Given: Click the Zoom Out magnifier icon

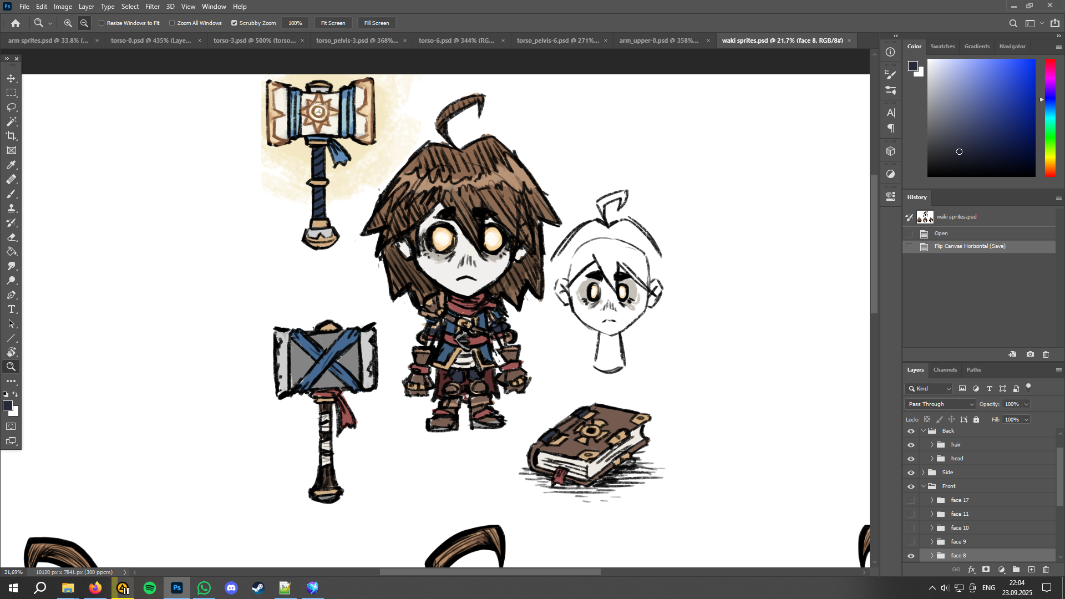Looking at the screenshot, I should pos(84,22).
